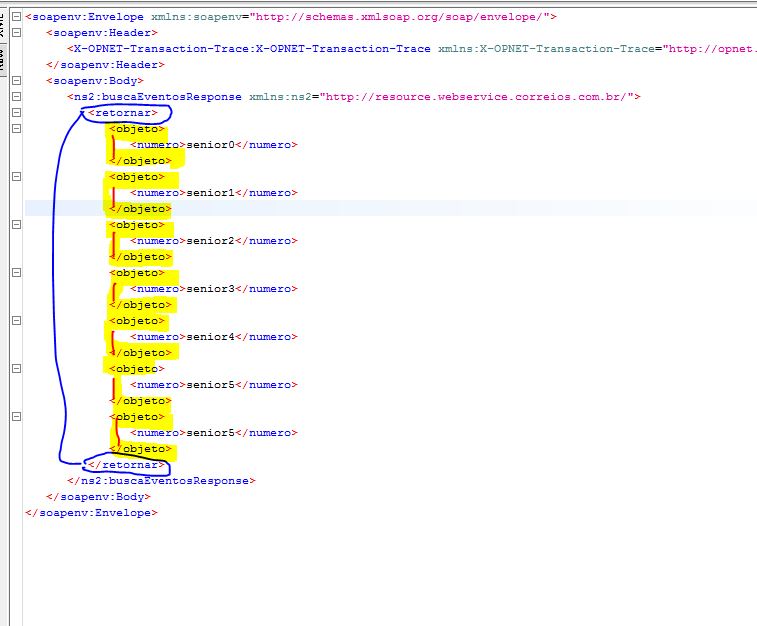Switch to the XML vertical tab
757x626 pixels.
(x=3, y=20)
